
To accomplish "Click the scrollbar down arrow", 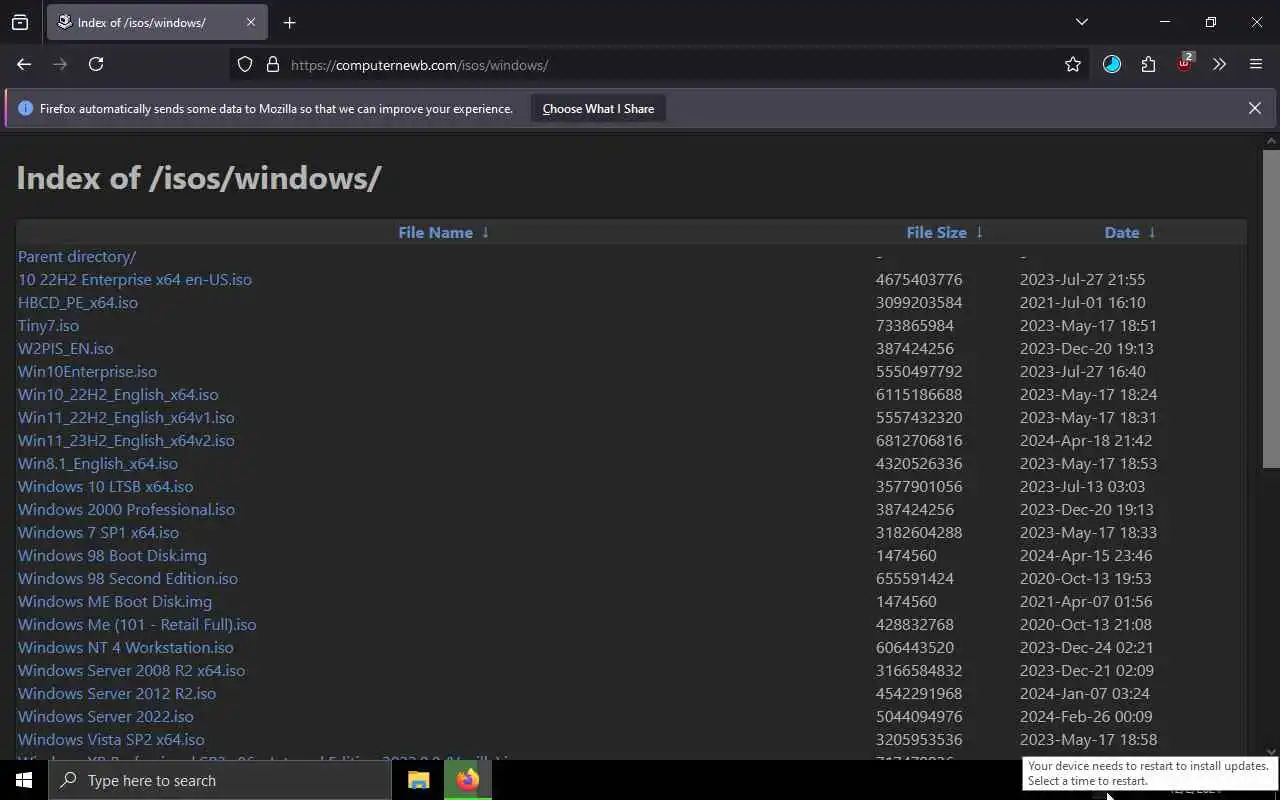I will point(1271,752).
